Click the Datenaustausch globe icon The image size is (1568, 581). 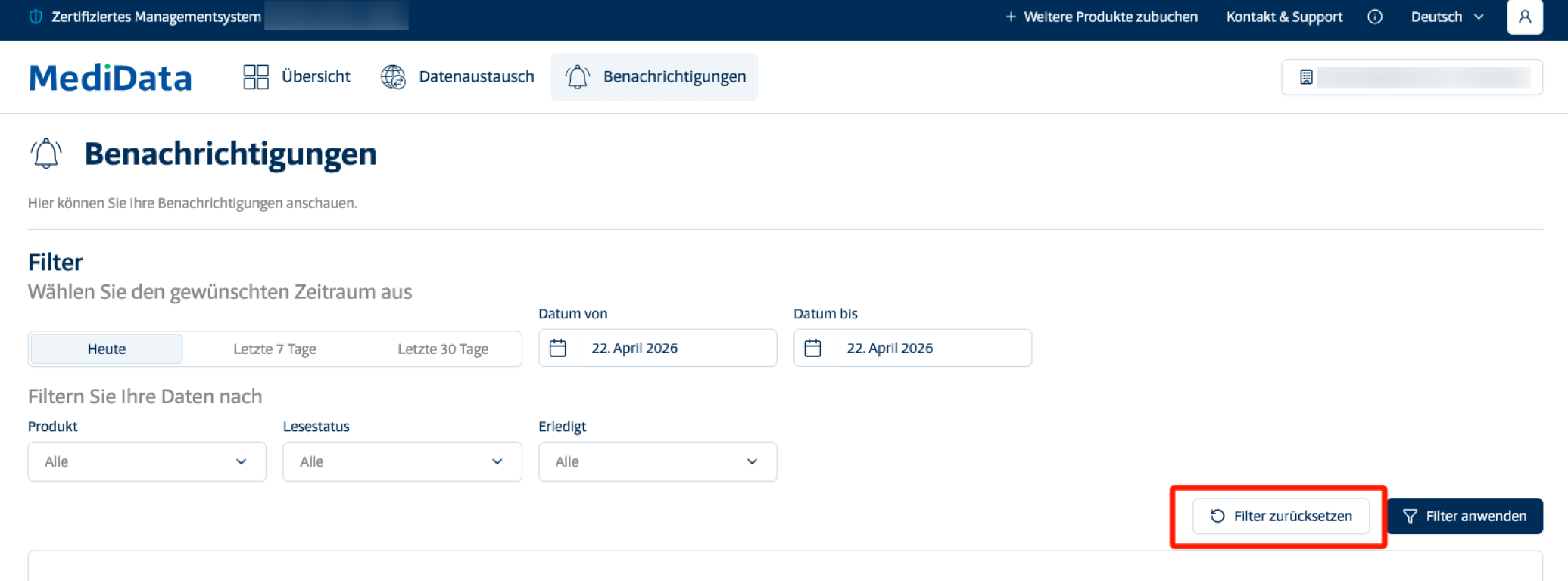coord(393,76)
